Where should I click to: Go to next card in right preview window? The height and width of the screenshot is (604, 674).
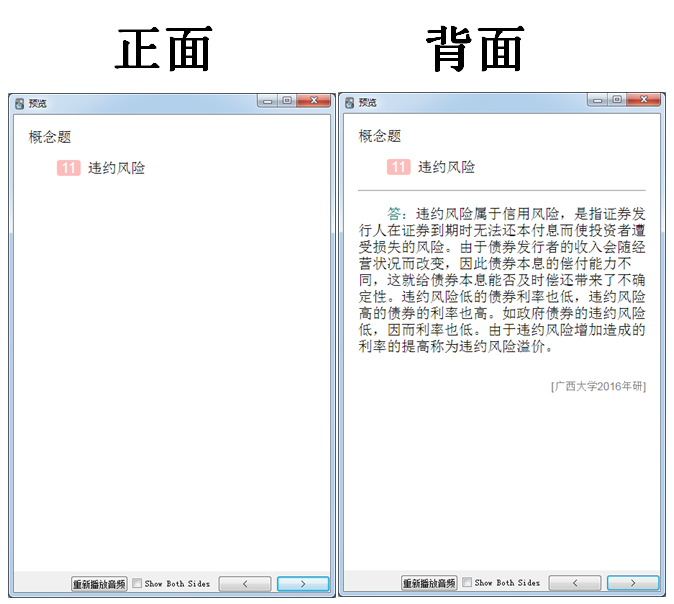[633, 583]
